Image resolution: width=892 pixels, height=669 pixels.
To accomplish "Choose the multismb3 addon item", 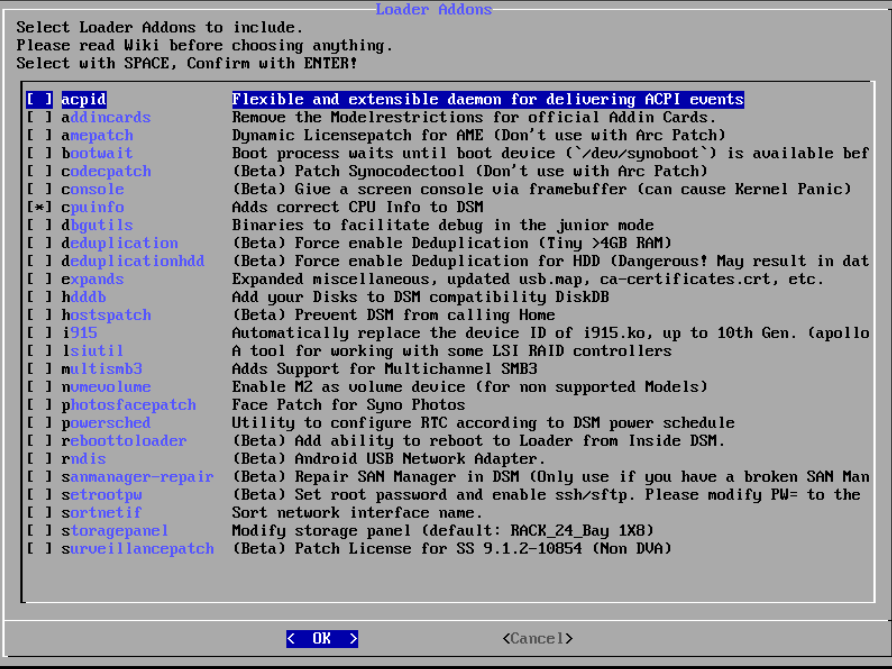I will [101, 370].
